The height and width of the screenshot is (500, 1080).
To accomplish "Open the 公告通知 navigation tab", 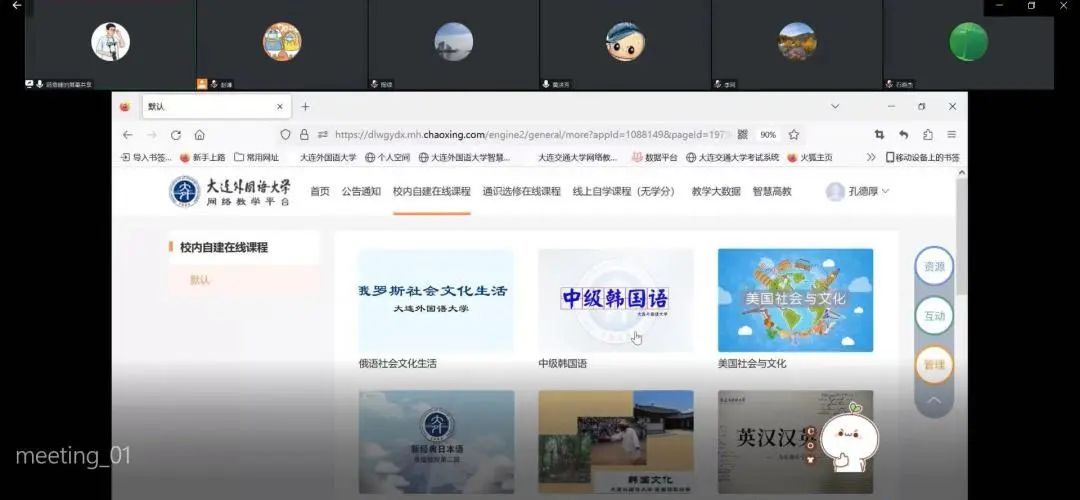I will (x=361, y=191).
